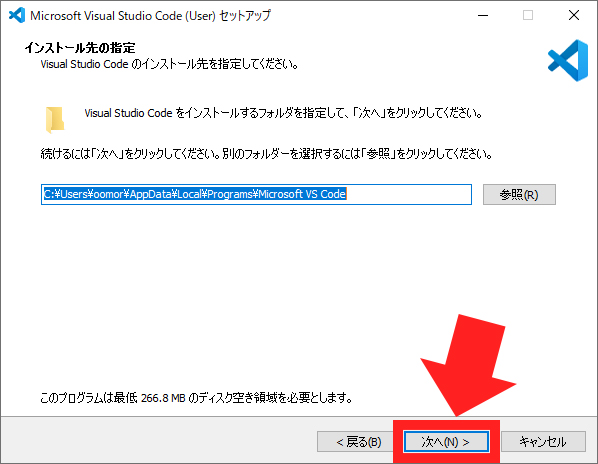
Task: Click the VS Code icon in title bar
Action: (17, 15)
